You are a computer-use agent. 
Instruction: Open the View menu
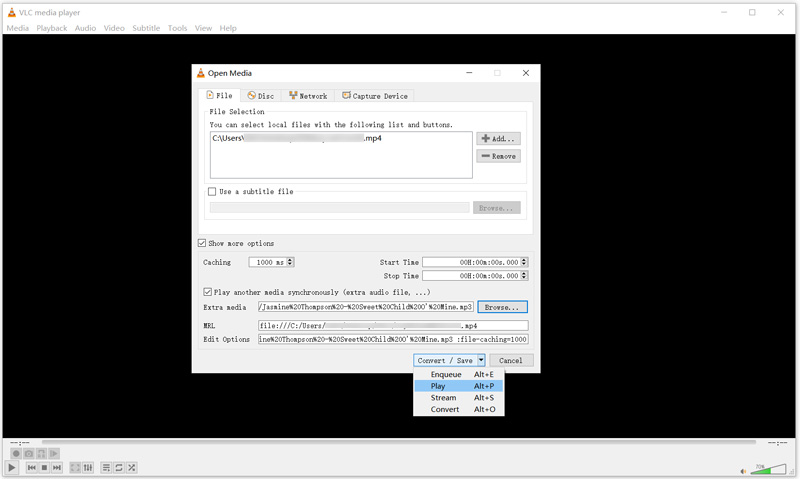click(x=203, y=28)
